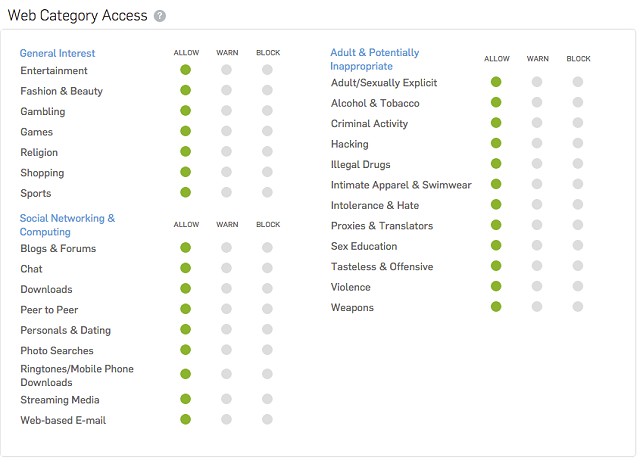
Task: Block Illegal Drugs category
Action: [x=578, y=164]
